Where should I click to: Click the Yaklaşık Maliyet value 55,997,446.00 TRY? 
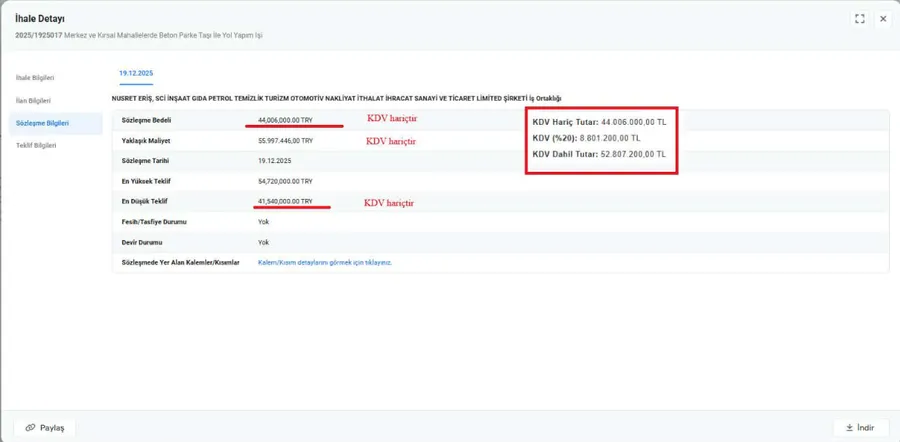pos(285,140)
